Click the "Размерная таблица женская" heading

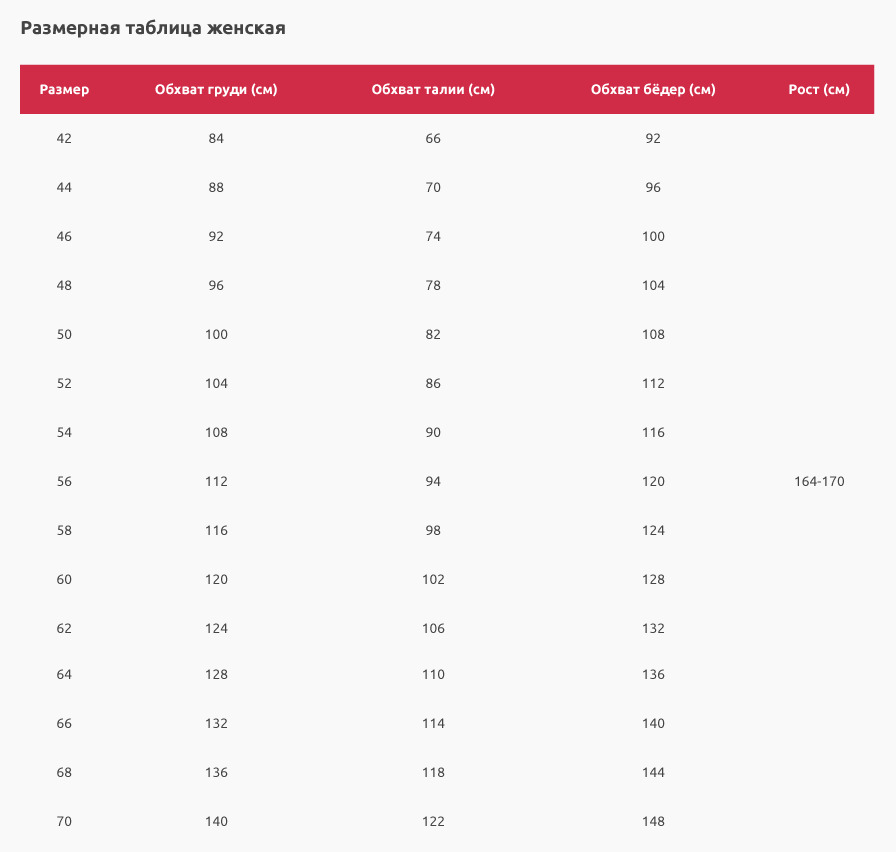(153, 28)
